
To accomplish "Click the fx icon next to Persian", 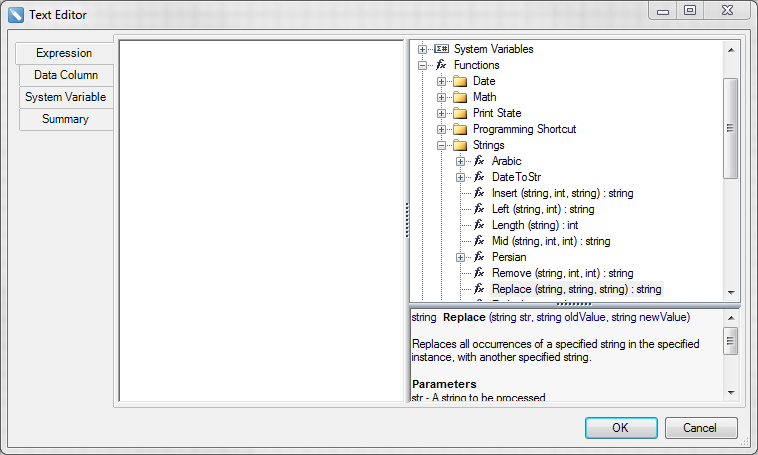I will tap(479, 257).
